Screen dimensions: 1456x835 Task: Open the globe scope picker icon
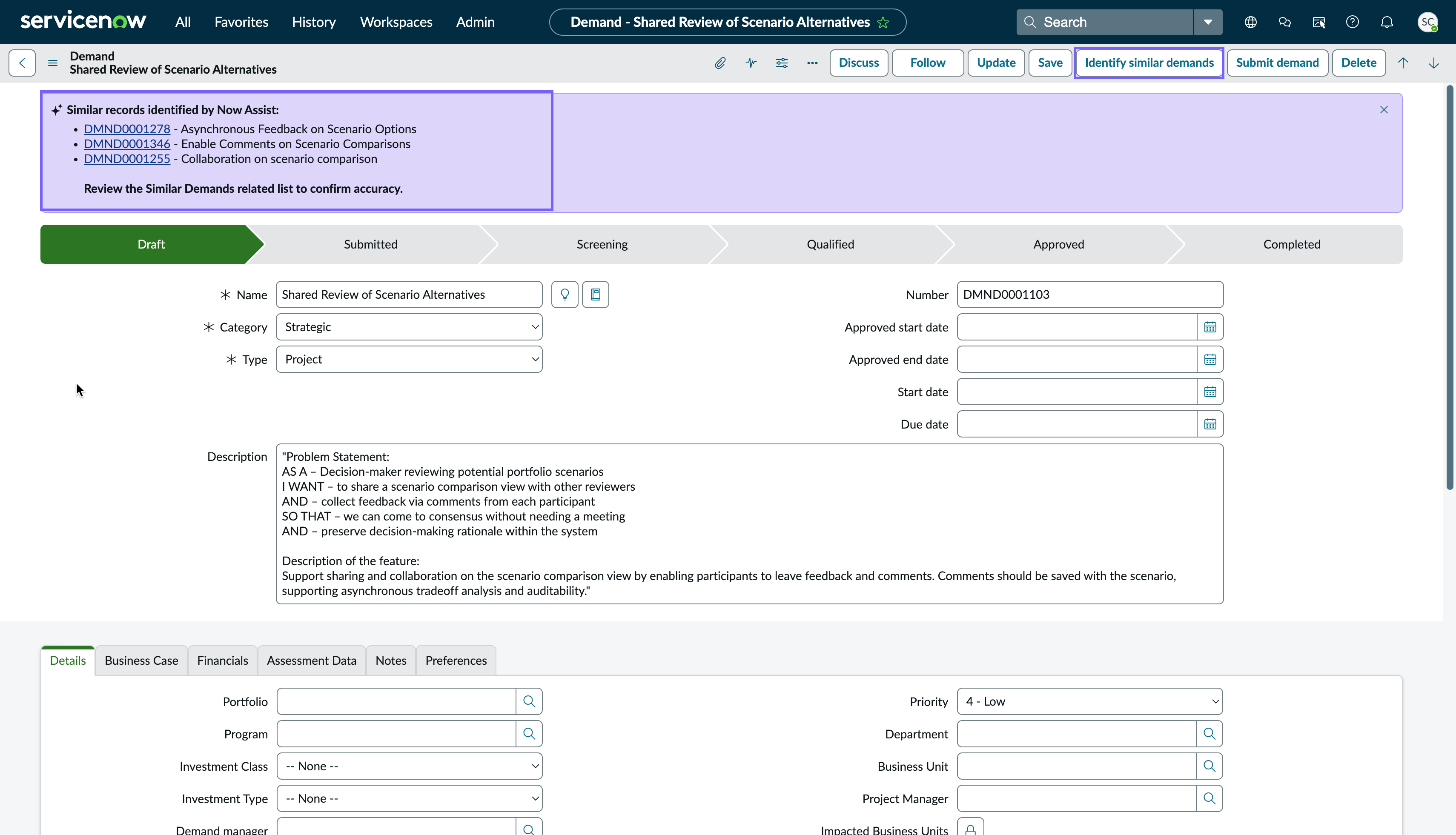pyautogui.click(x=1251, y=23)
